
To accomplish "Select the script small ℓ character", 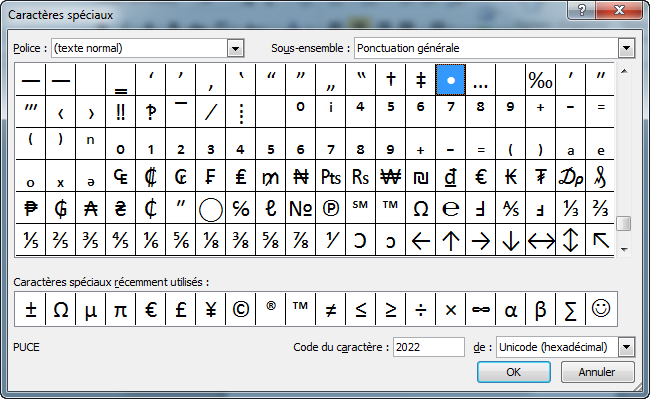I will point(271,208).
